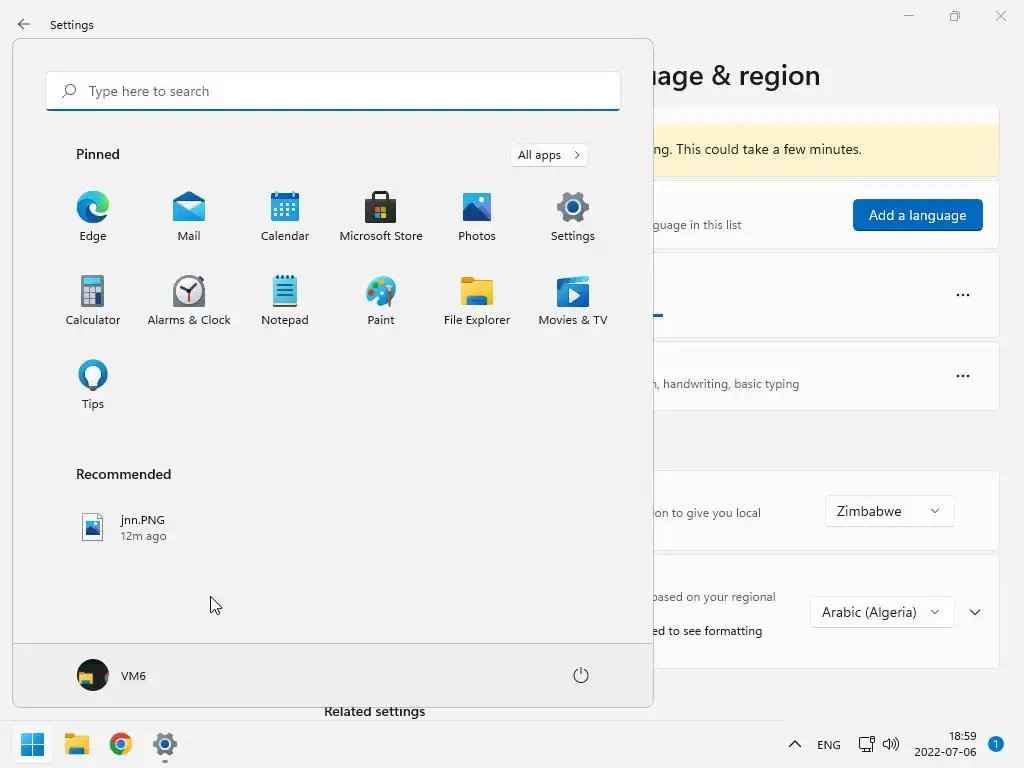Open the Paint app
This screenshot has width=1024, height=768.
[x=381, y=300]
